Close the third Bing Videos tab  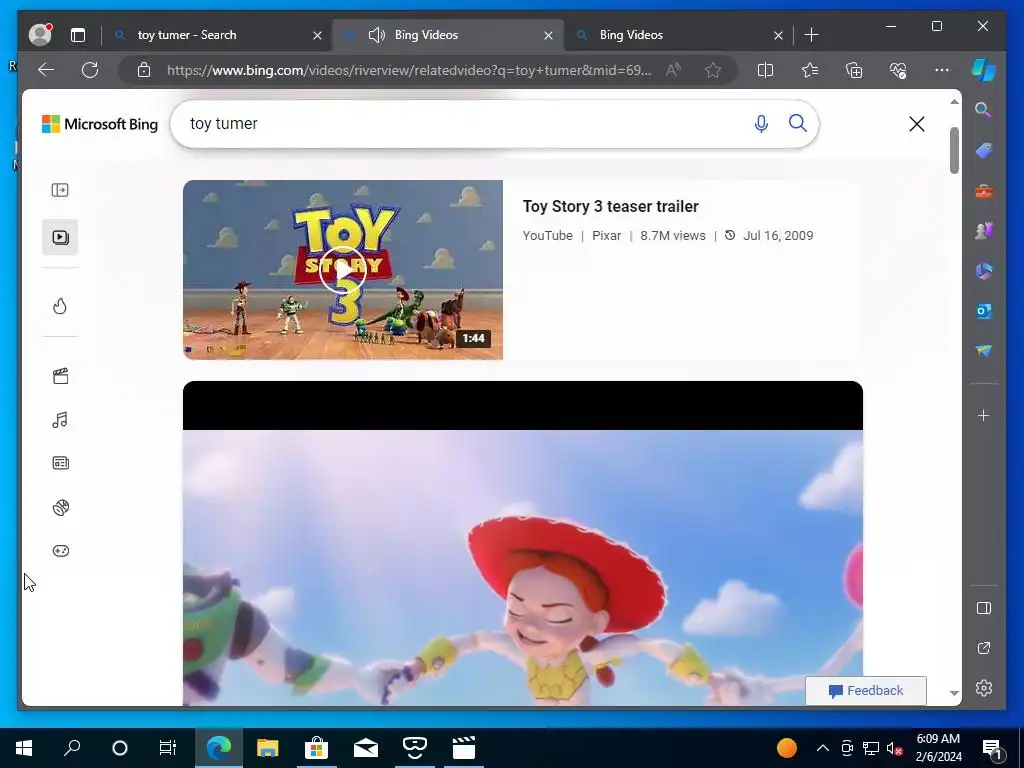pyautogui.click(x=778, y=35)
